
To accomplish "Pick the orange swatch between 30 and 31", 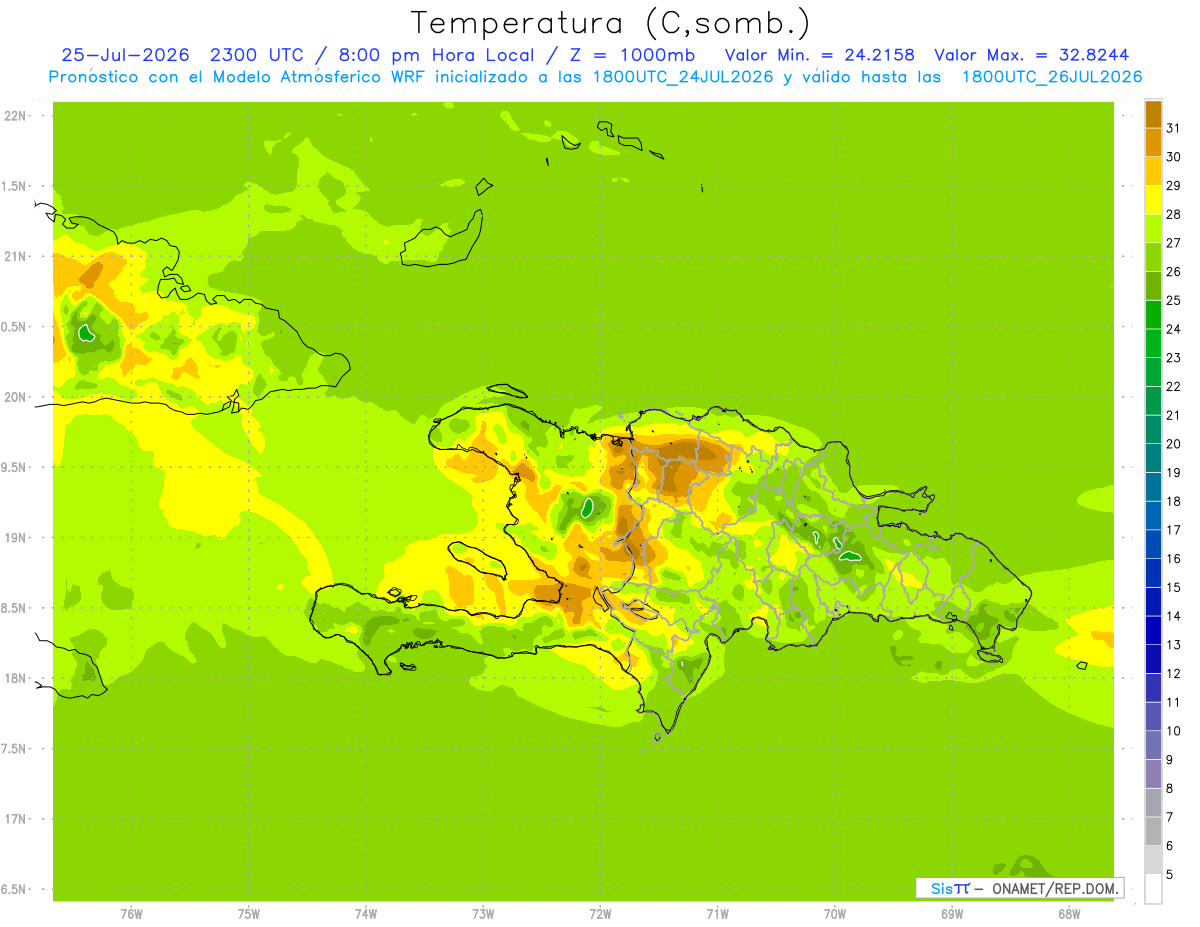I will point(1153,143).
